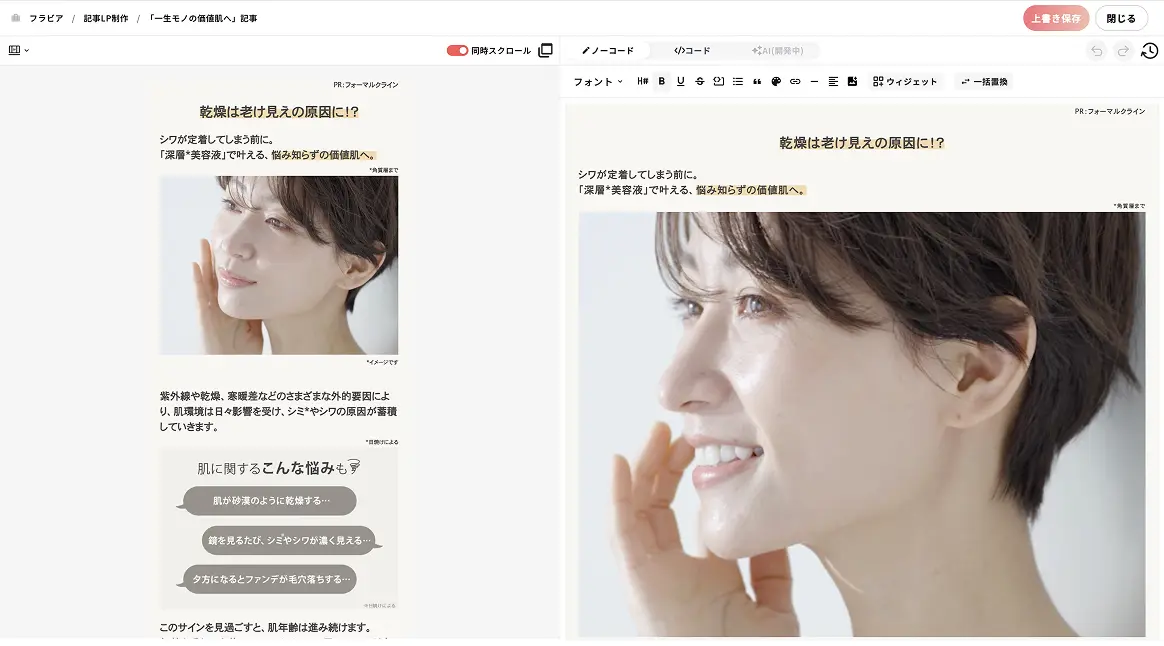The height and width of the screenshot is (646, 1164).
Task: Click the 上書き保存 save button
Action: [1056, 17]
